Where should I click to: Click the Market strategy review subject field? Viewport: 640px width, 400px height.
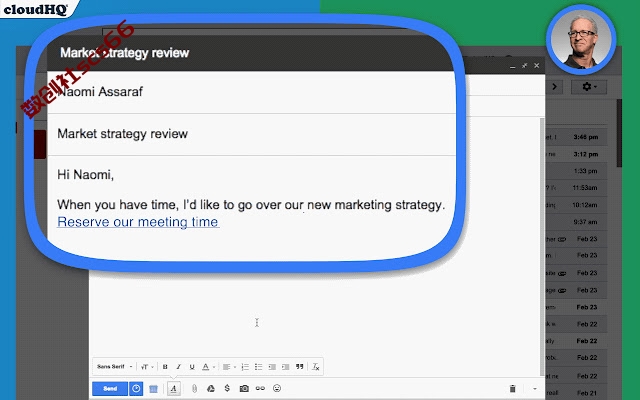tap(251, 134)
